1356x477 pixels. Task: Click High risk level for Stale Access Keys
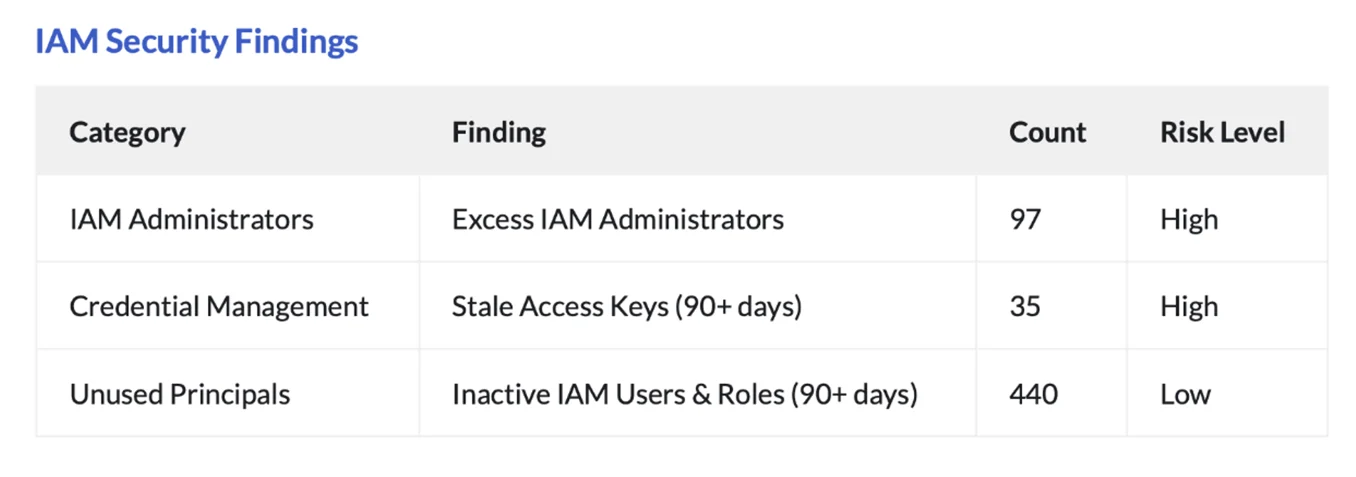click(x=1189, y=306)
